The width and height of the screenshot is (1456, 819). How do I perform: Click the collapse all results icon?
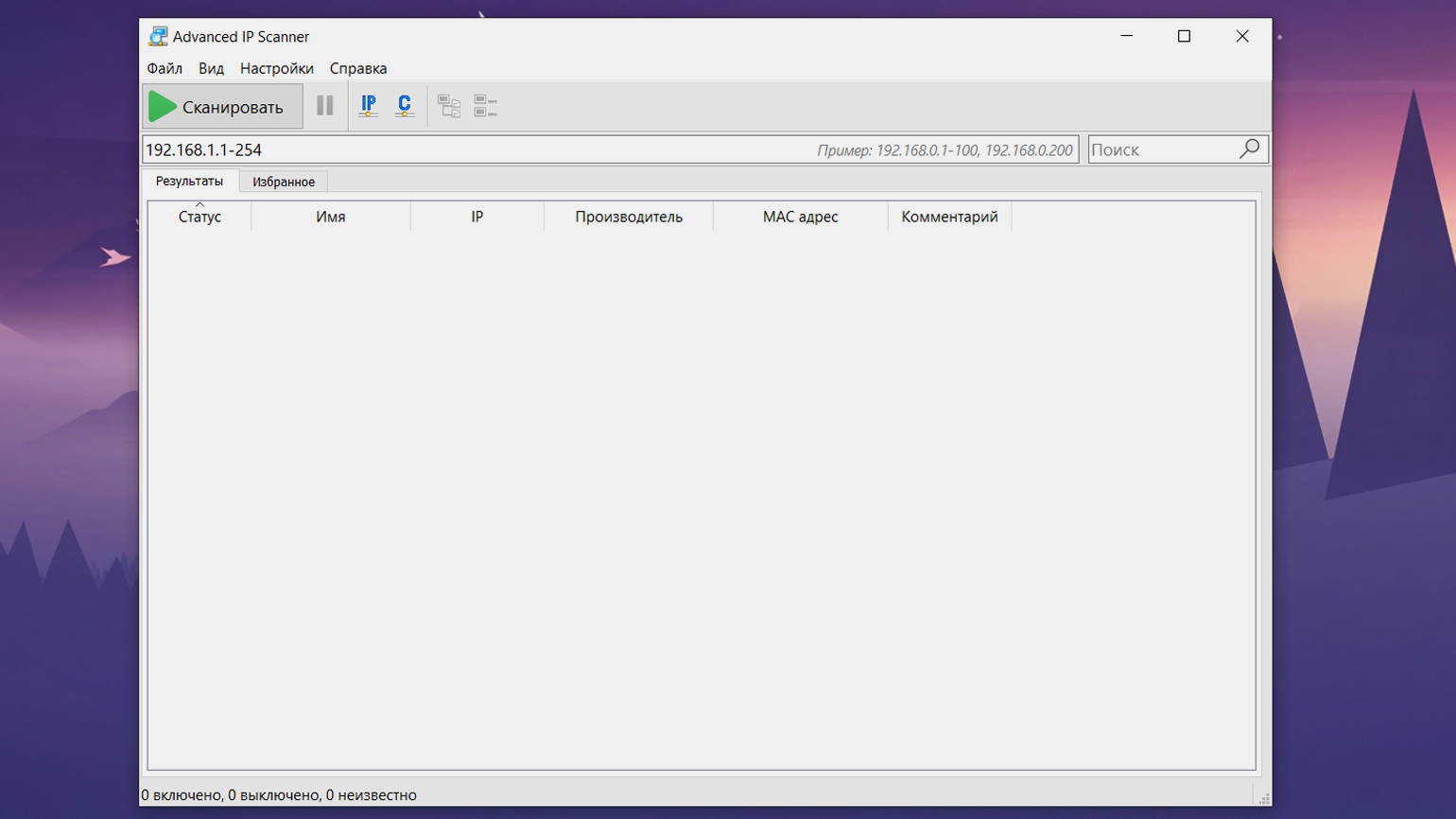[x=486, y=106]
